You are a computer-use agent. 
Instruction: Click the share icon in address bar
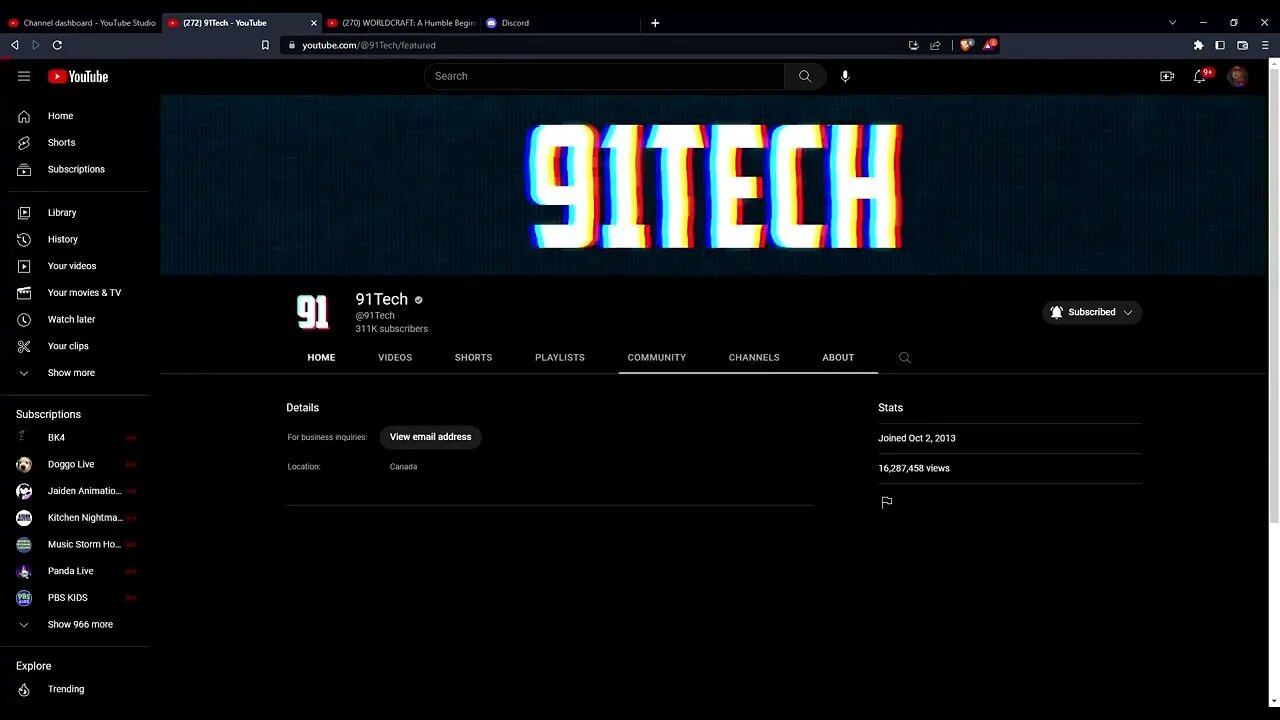935,45
